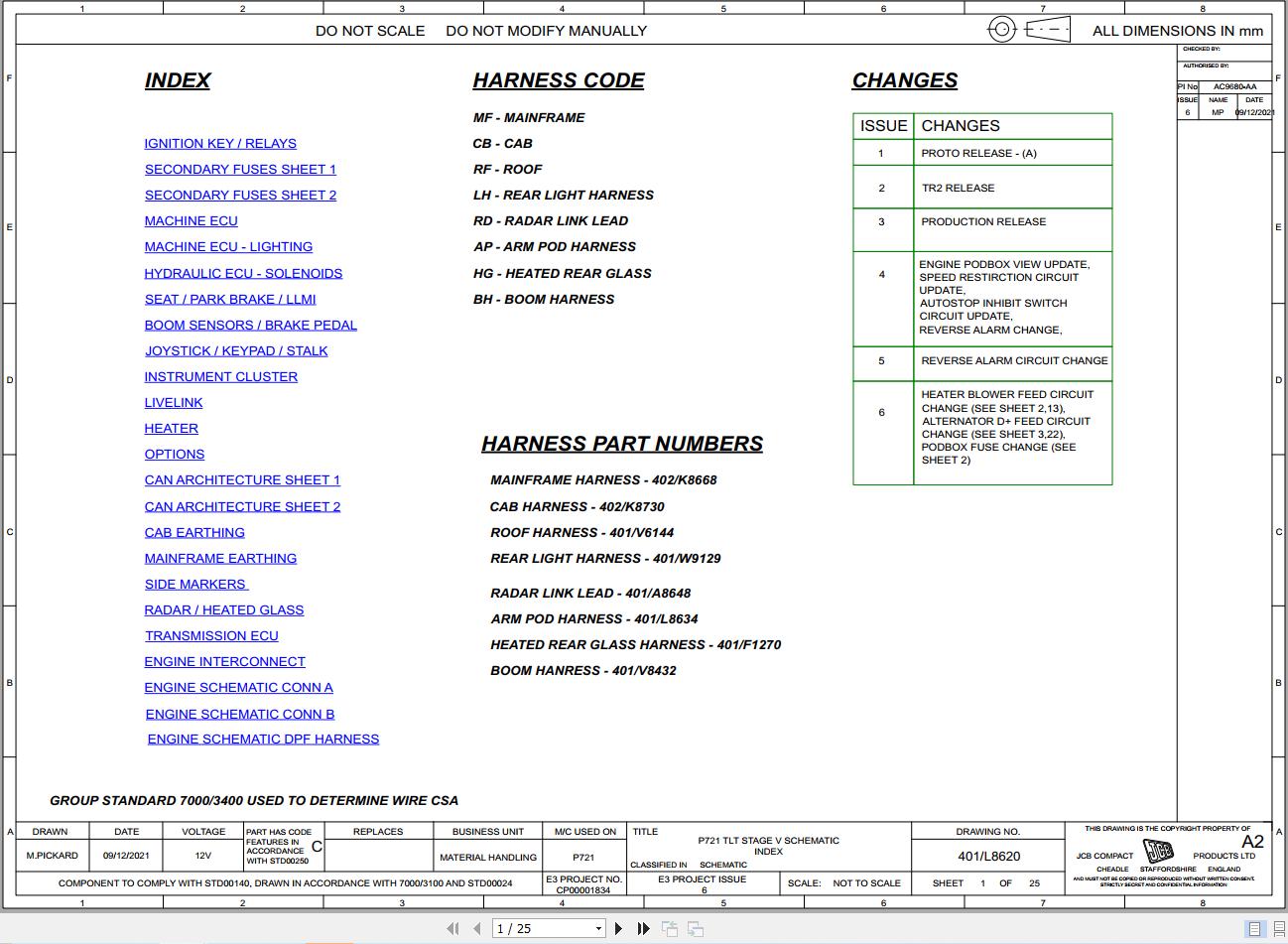The width and height of the screenshot is (1288, 944).
Task: Open the MACHINE ECU link
Action: [x=191, y=220]
